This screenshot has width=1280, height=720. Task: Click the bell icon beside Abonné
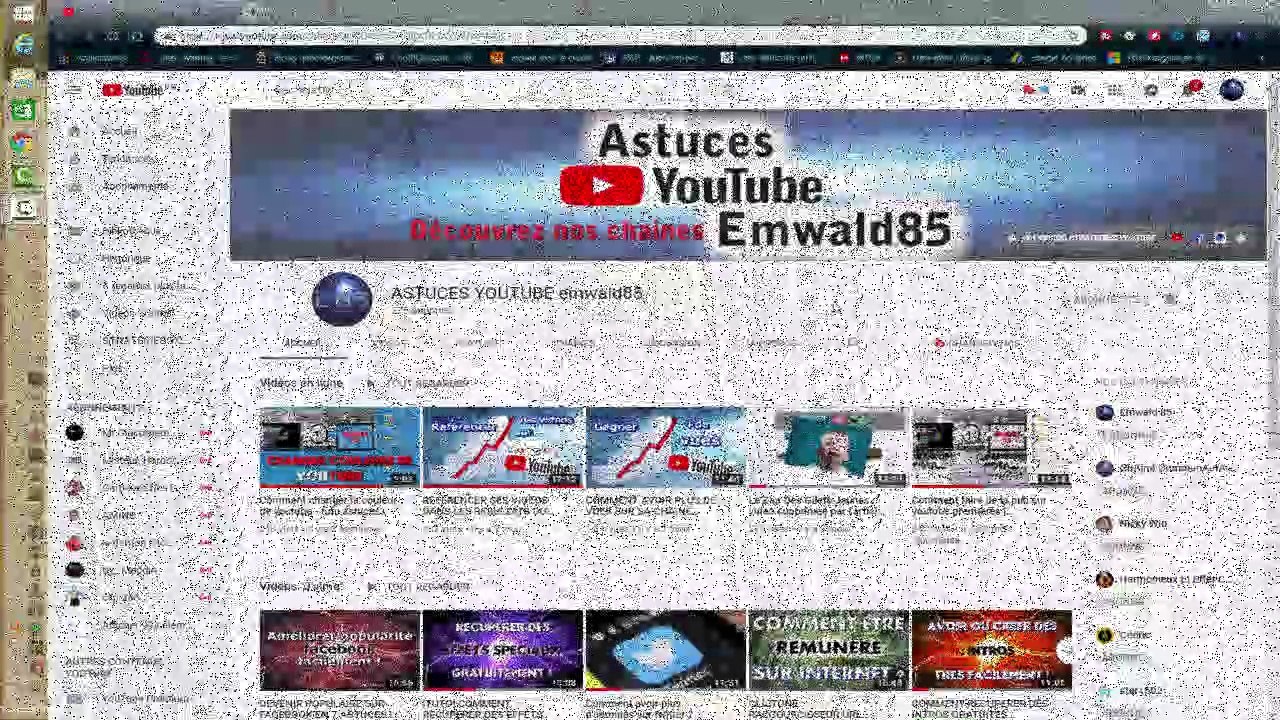1170,299
